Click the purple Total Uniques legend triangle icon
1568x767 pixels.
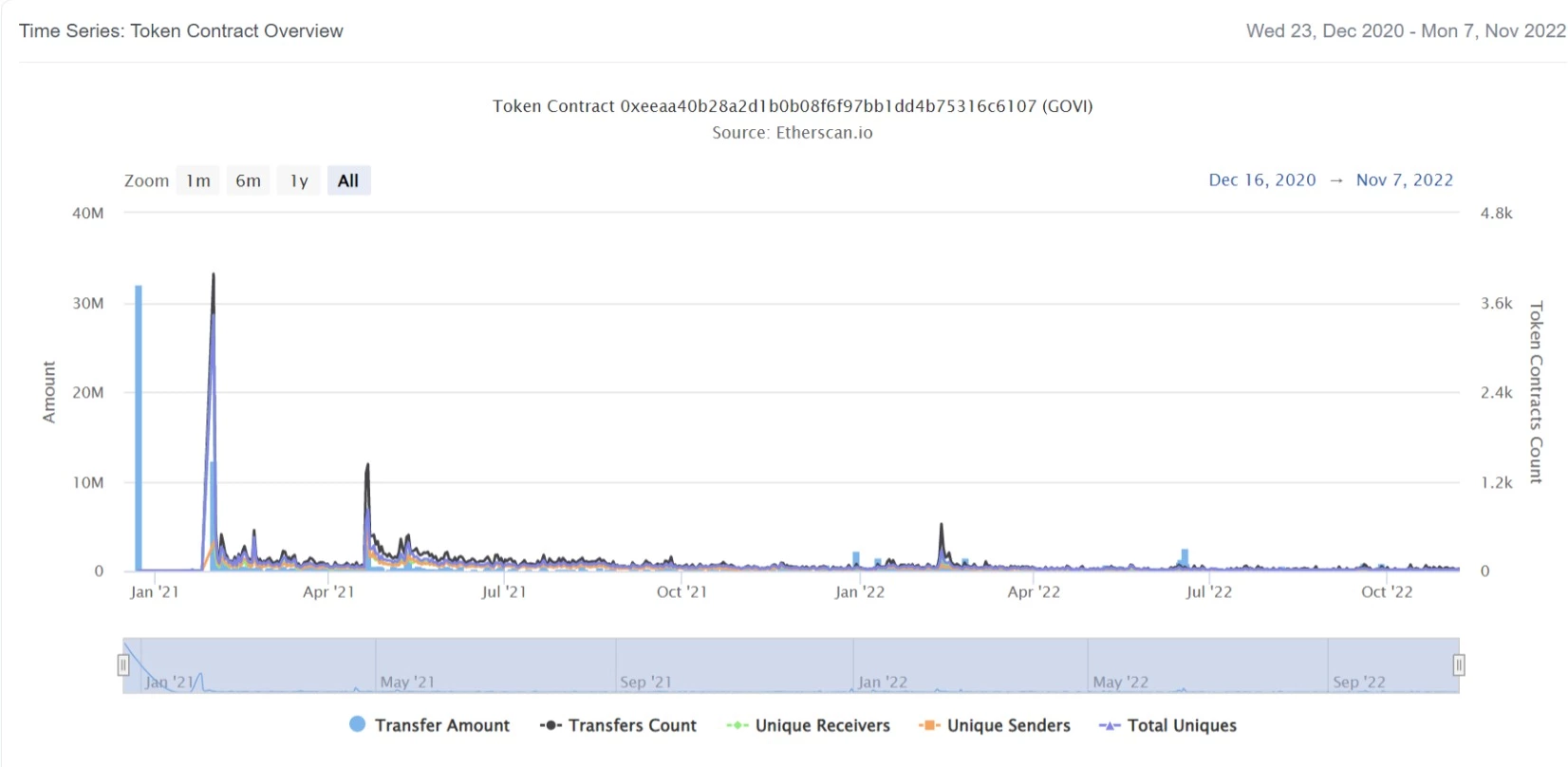point(1110,725)
